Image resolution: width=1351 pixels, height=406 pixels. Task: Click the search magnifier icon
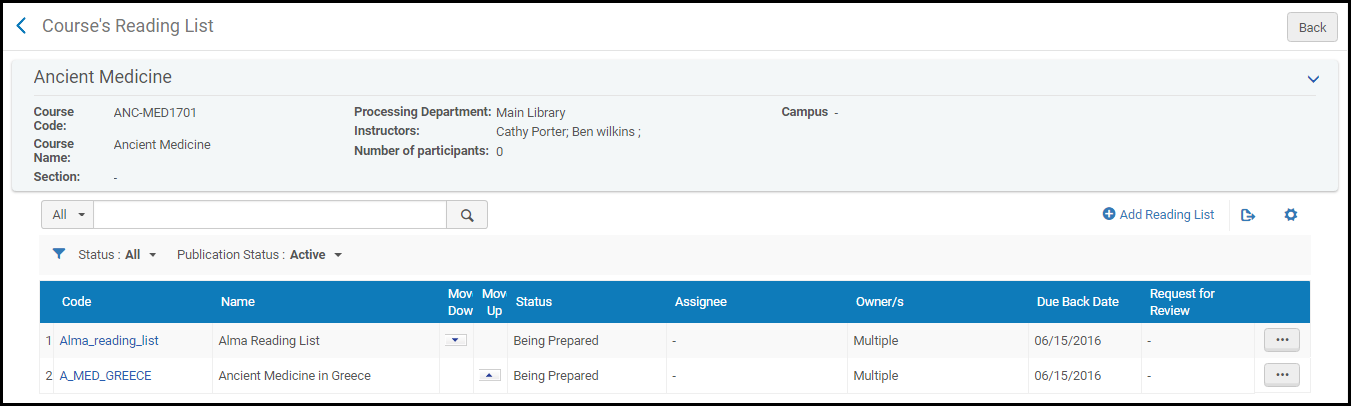point(466,215)
